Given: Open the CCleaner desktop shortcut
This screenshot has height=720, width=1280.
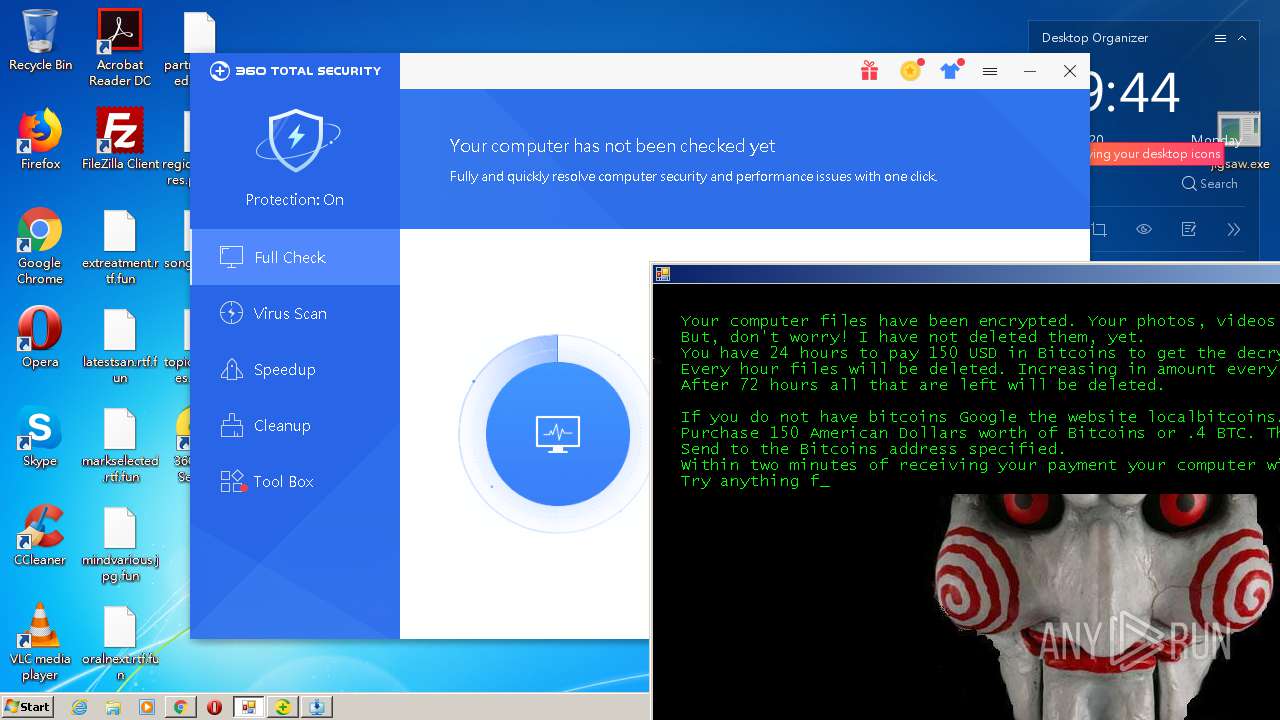Looking at the screenshot, I should [40, 536].
